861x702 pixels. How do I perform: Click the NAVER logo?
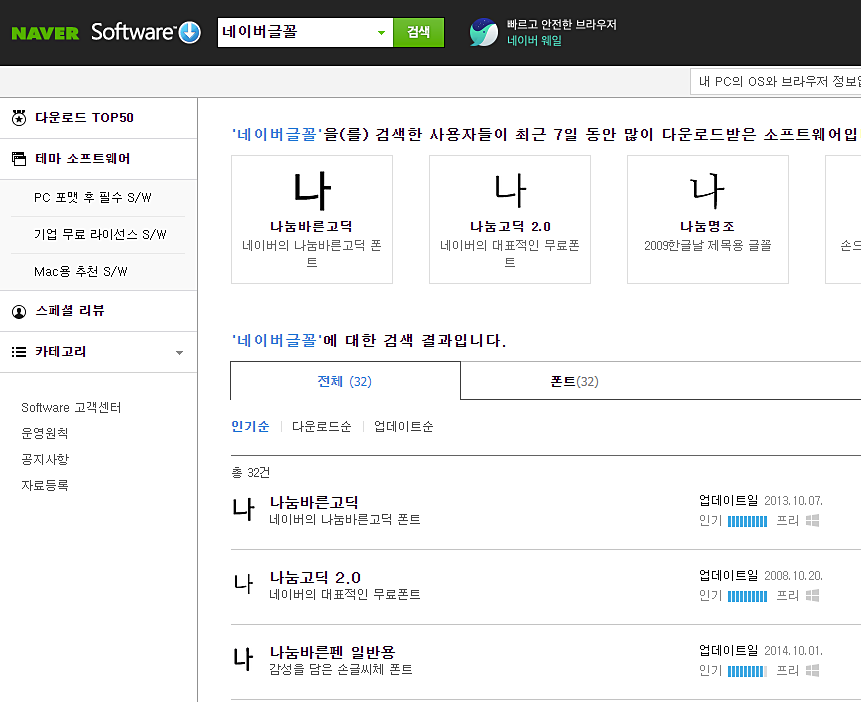click(x=45, y=34)
